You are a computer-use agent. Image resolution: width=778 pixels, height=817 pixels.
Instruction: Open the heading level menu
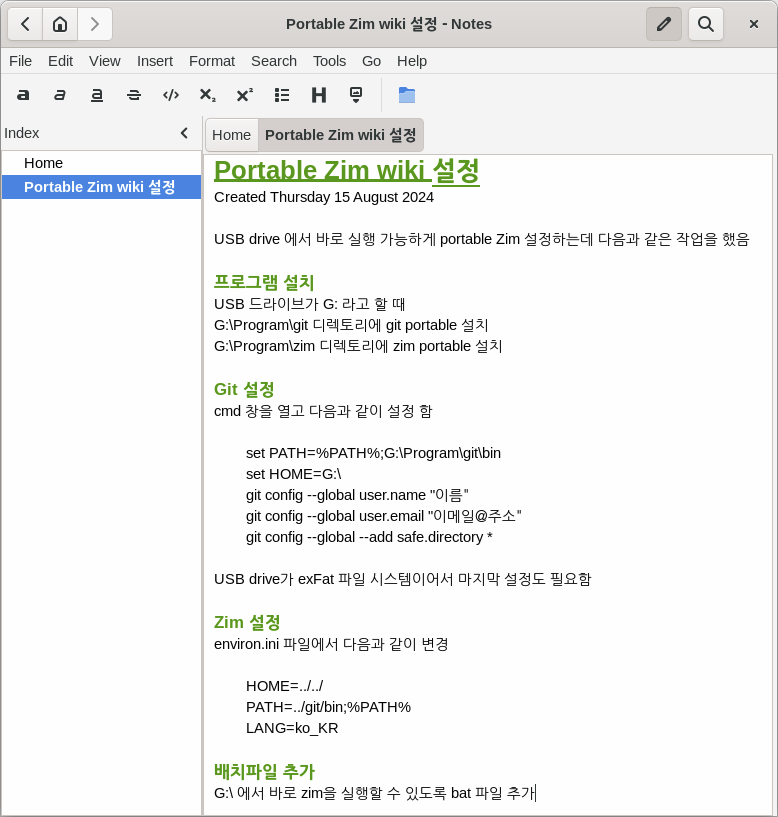[x=319, y=95]
